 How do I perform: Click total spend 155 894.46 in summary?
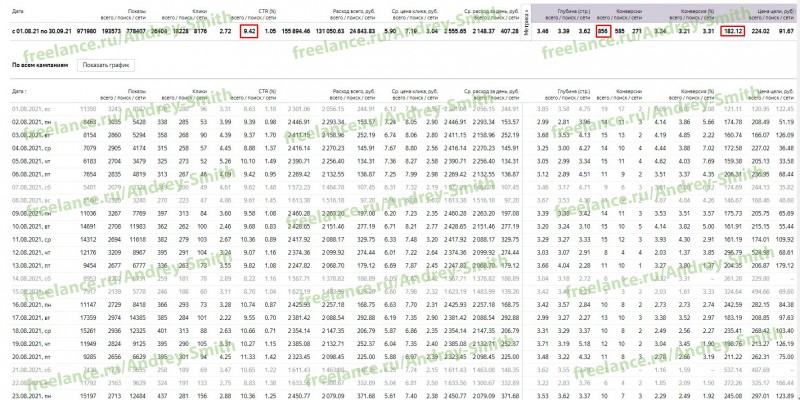click(296, 31)
